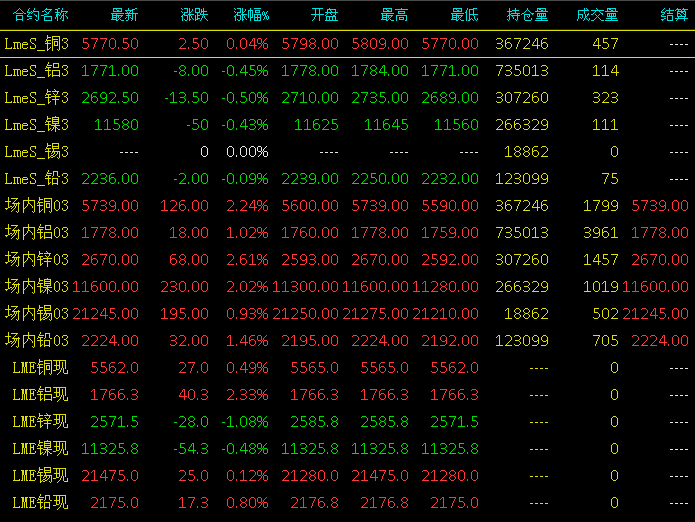695x522 pixels.
Task: Select the LmeS_锡3 contract row
Action: (348, 152)
